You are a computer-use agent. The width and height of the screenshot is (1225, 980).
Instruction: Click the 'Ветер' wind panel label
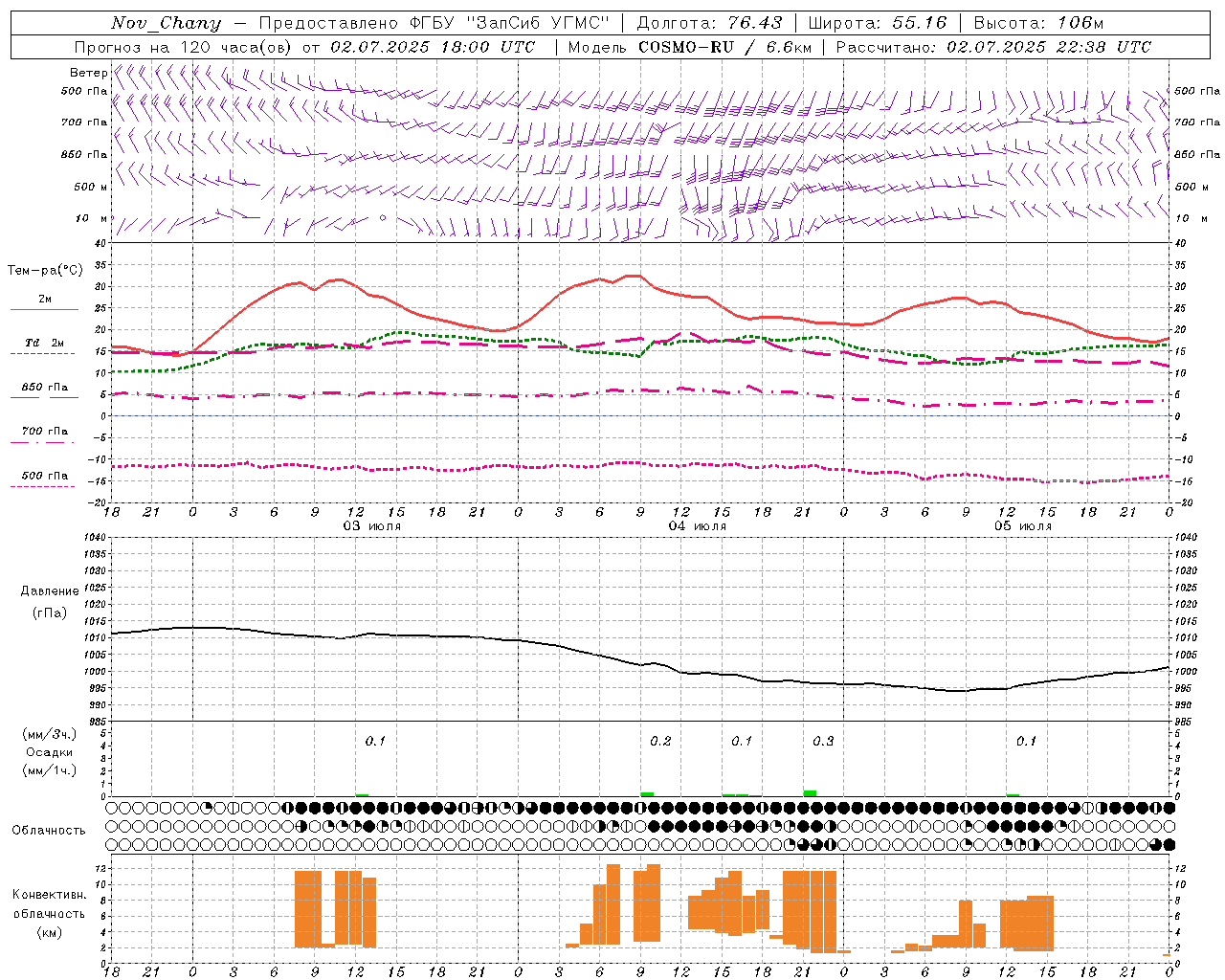point(88,73)
